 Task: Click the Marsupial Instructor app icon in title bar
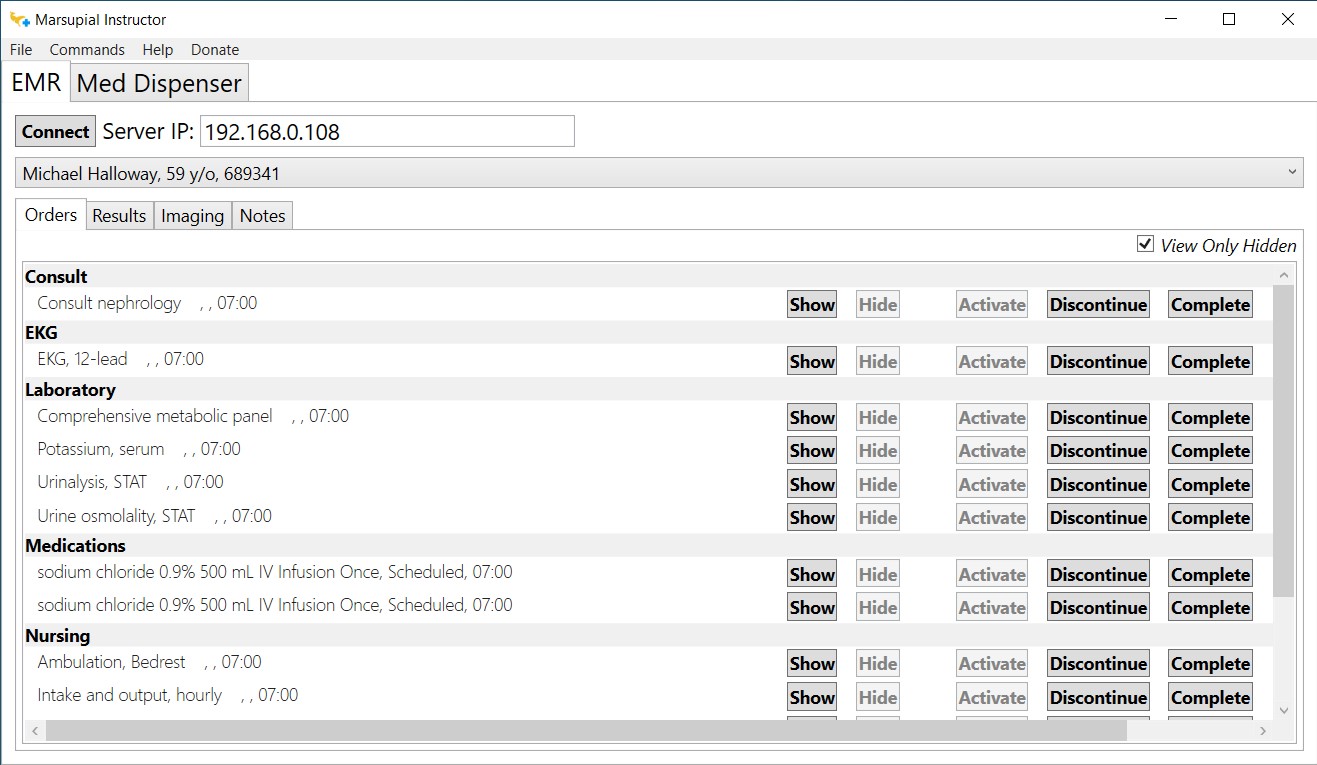point(20,19)
